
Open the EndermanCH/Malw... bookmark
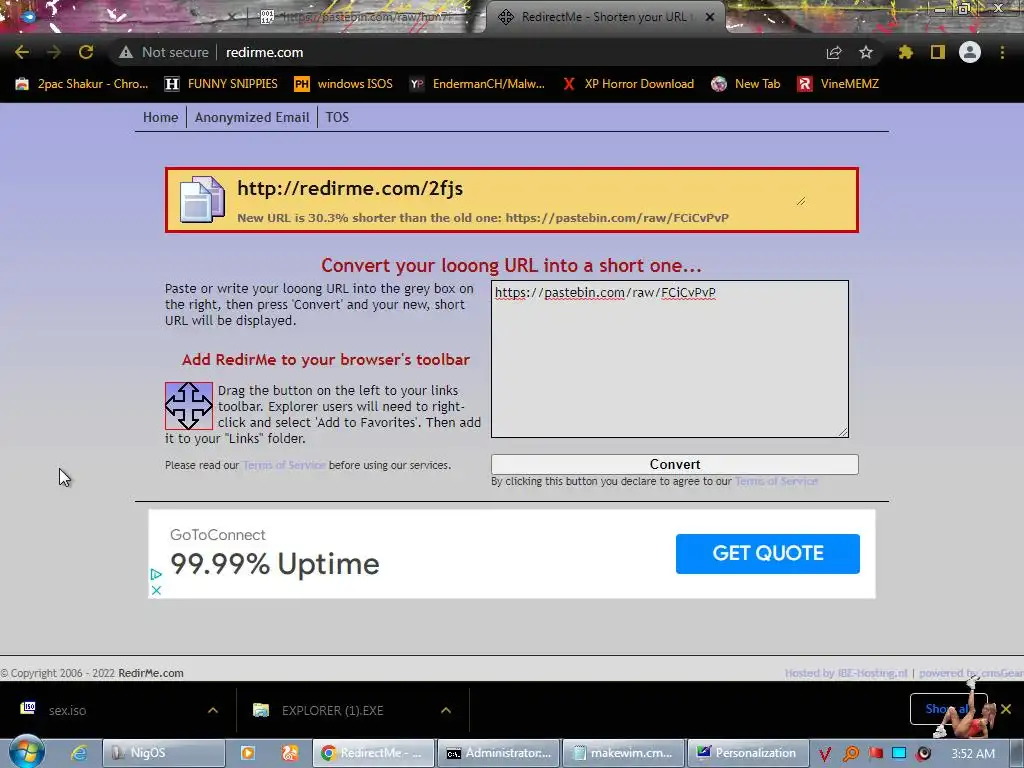(x=477, y=84)
